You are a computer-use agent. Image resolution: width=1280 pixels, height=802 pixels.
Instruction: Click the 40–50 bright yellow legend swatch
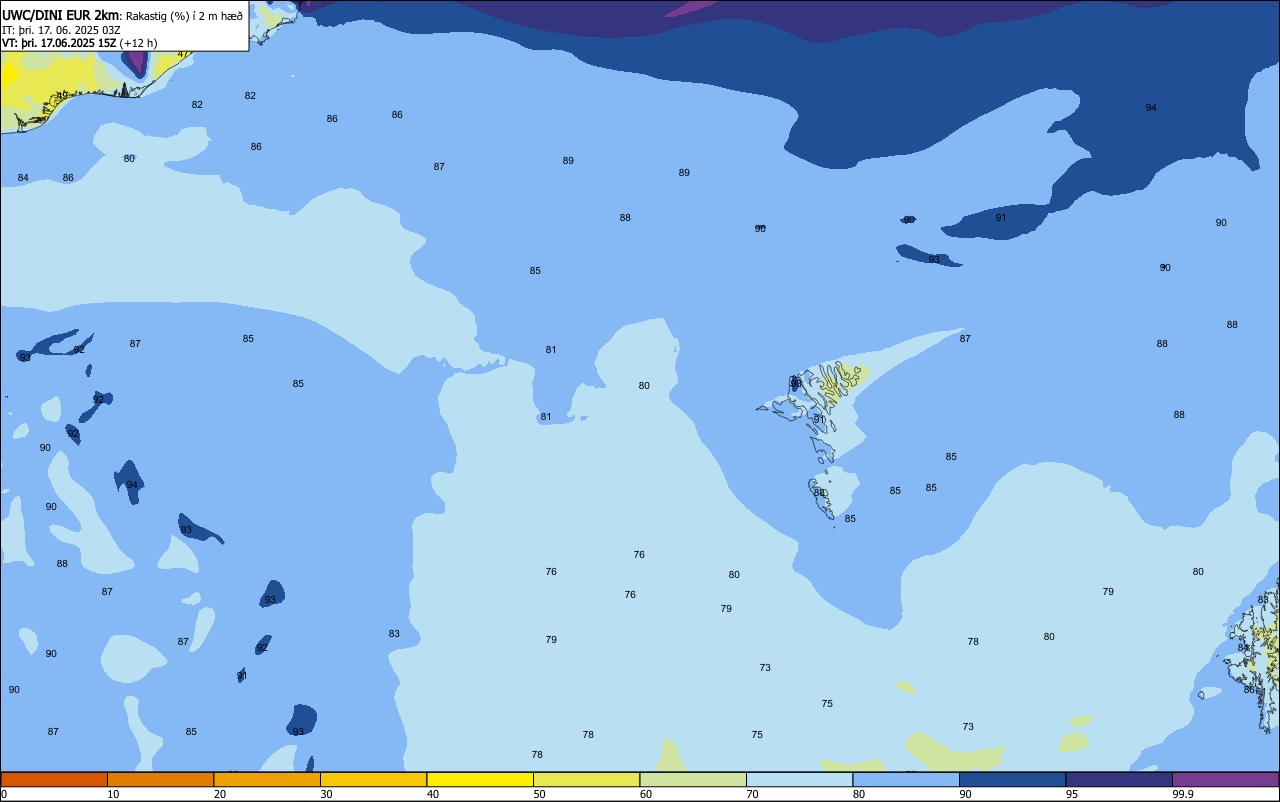pyautogui.click(x=480, y=779)
